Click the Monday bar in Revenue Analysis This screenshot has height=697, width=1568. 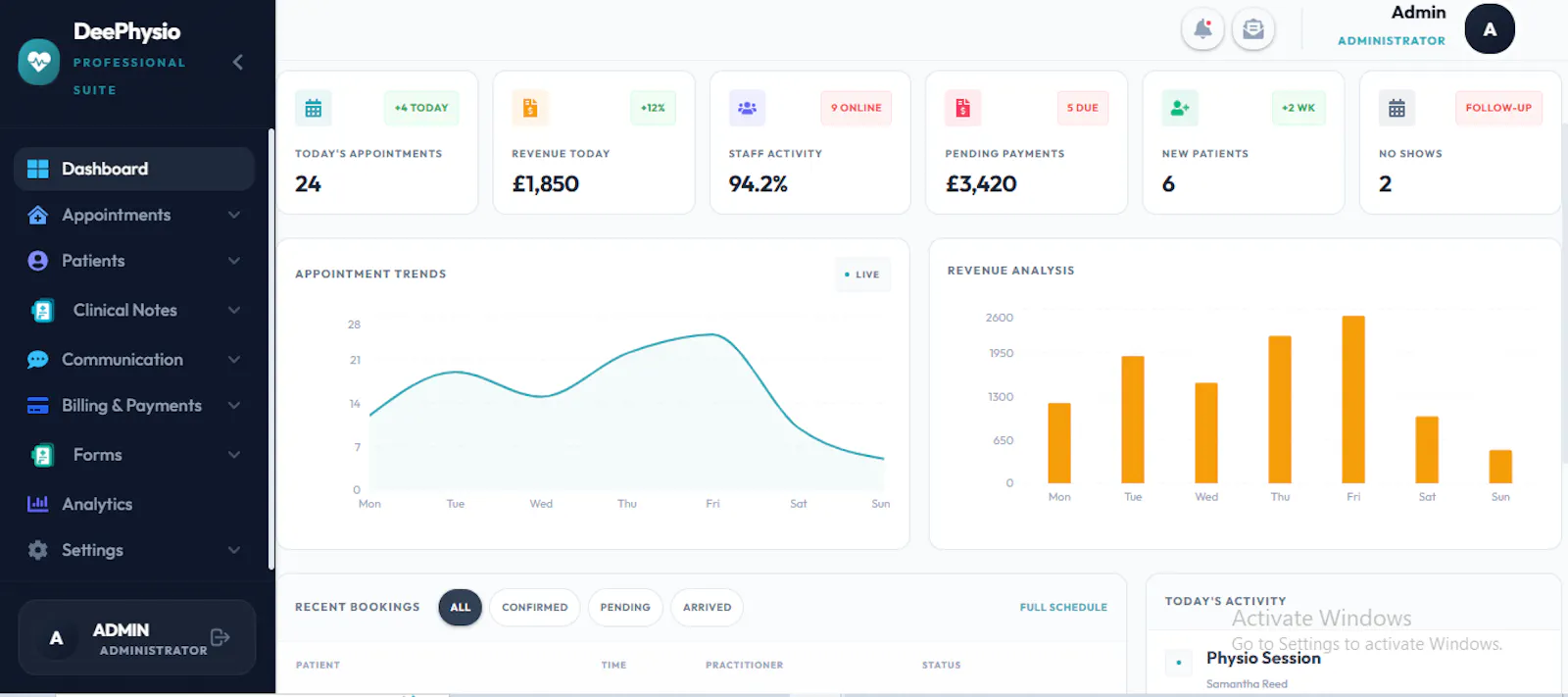click(1059, 443)
